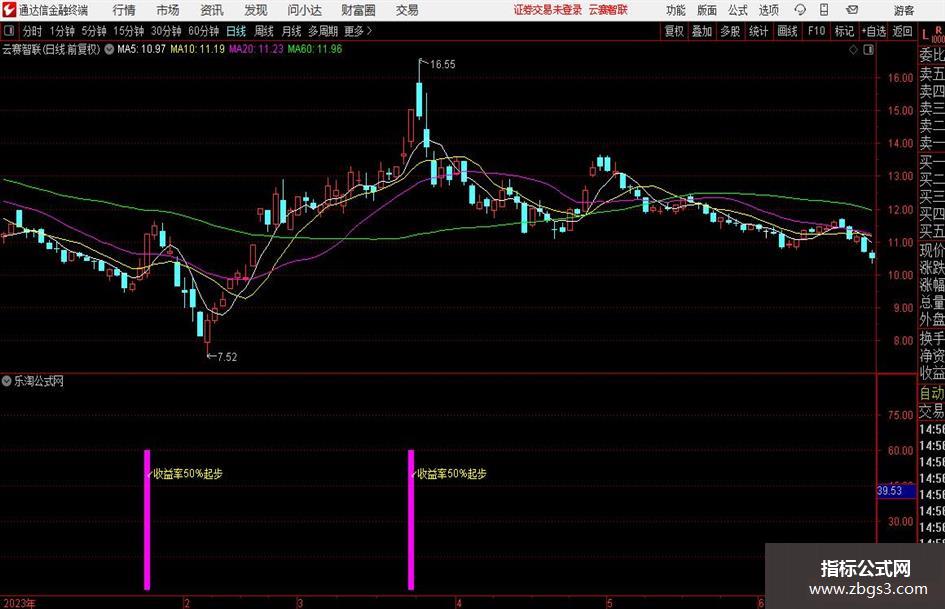
Task: Click the 乐淘公式网 indicator name
Action: (39, 381)
